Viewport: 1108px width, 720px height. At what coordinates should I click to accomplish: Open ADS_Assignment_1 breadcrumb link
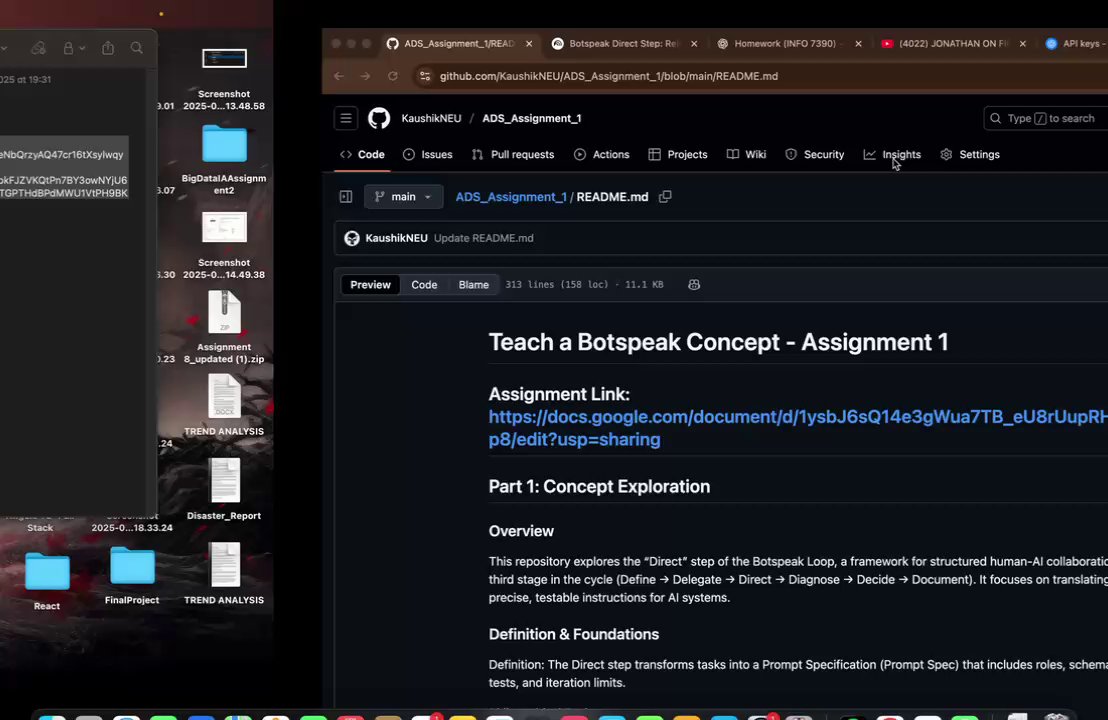point(511,196)
